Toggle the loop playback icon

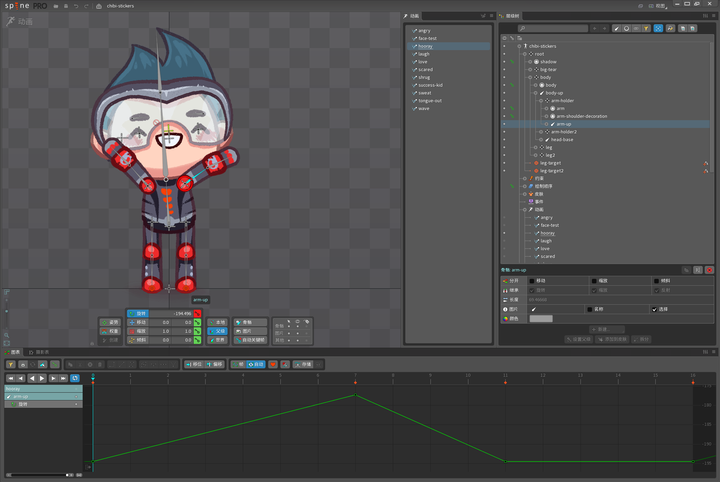pyautogui.click(x=74, y=378)
